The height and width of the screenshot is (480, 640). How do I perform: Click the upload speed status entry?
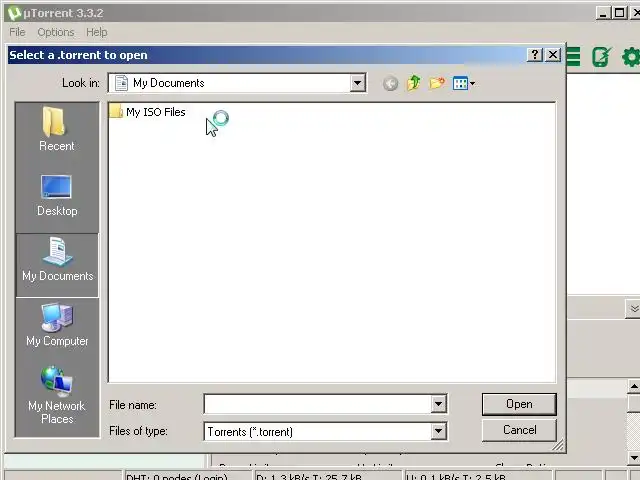478,476
